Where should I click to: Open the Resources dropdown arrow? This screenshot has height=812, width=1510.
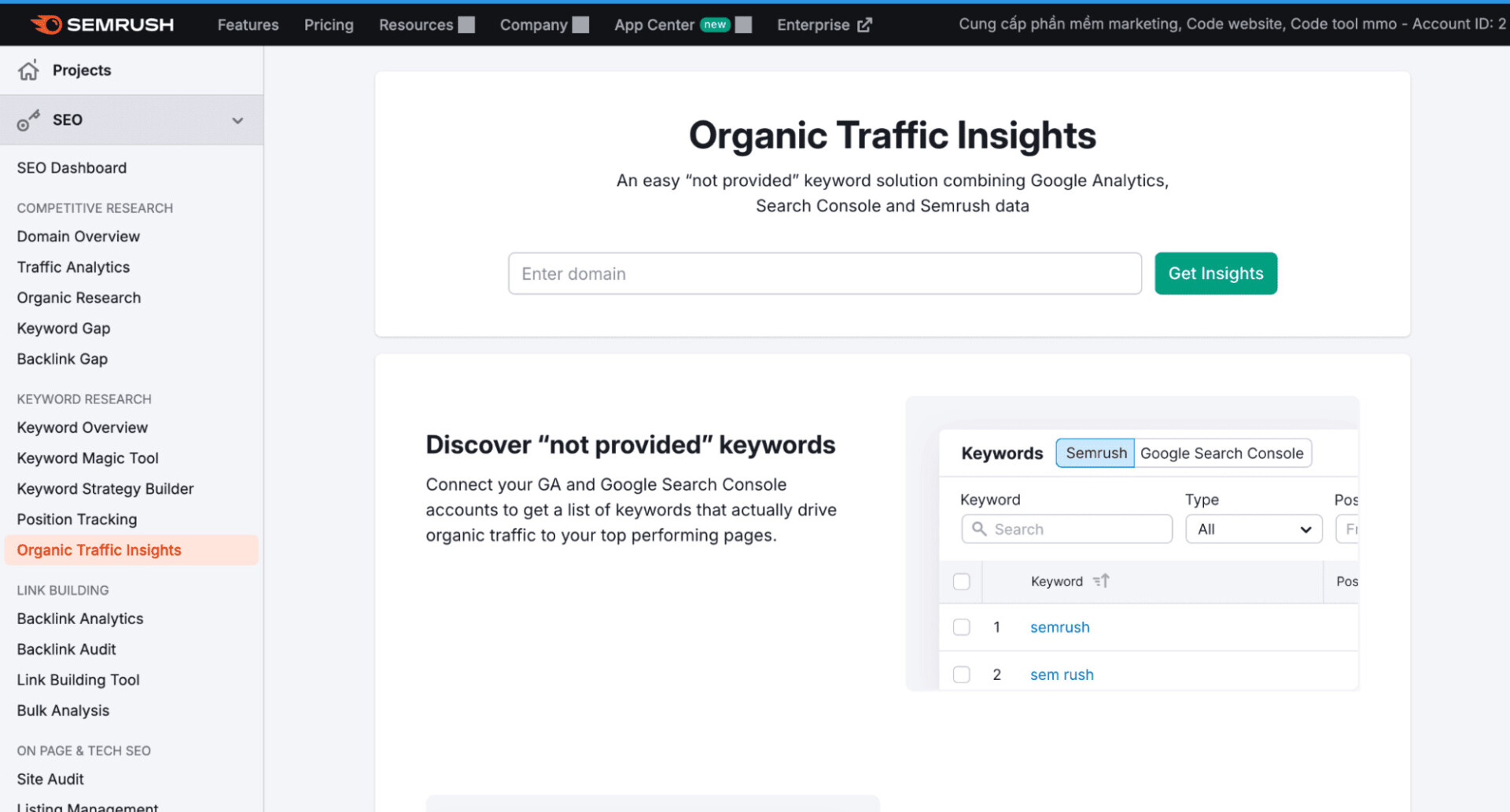pyautogui.click(x=466, y=25)
